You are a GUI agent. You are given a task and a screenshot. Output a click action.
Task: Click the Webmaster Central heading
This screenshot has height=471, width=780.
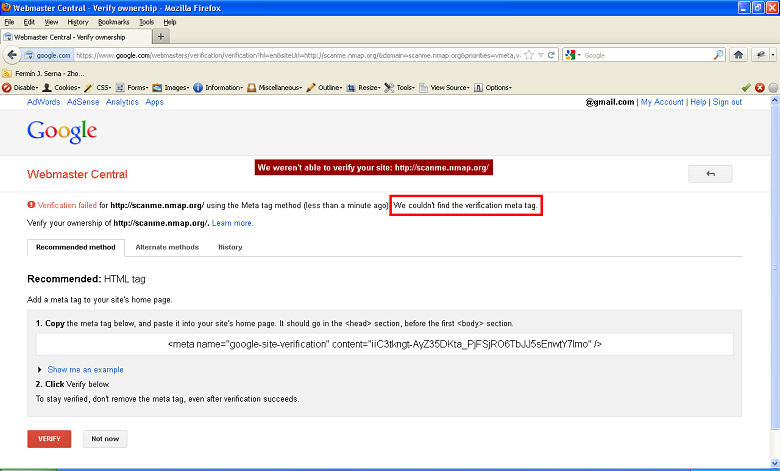77,175
